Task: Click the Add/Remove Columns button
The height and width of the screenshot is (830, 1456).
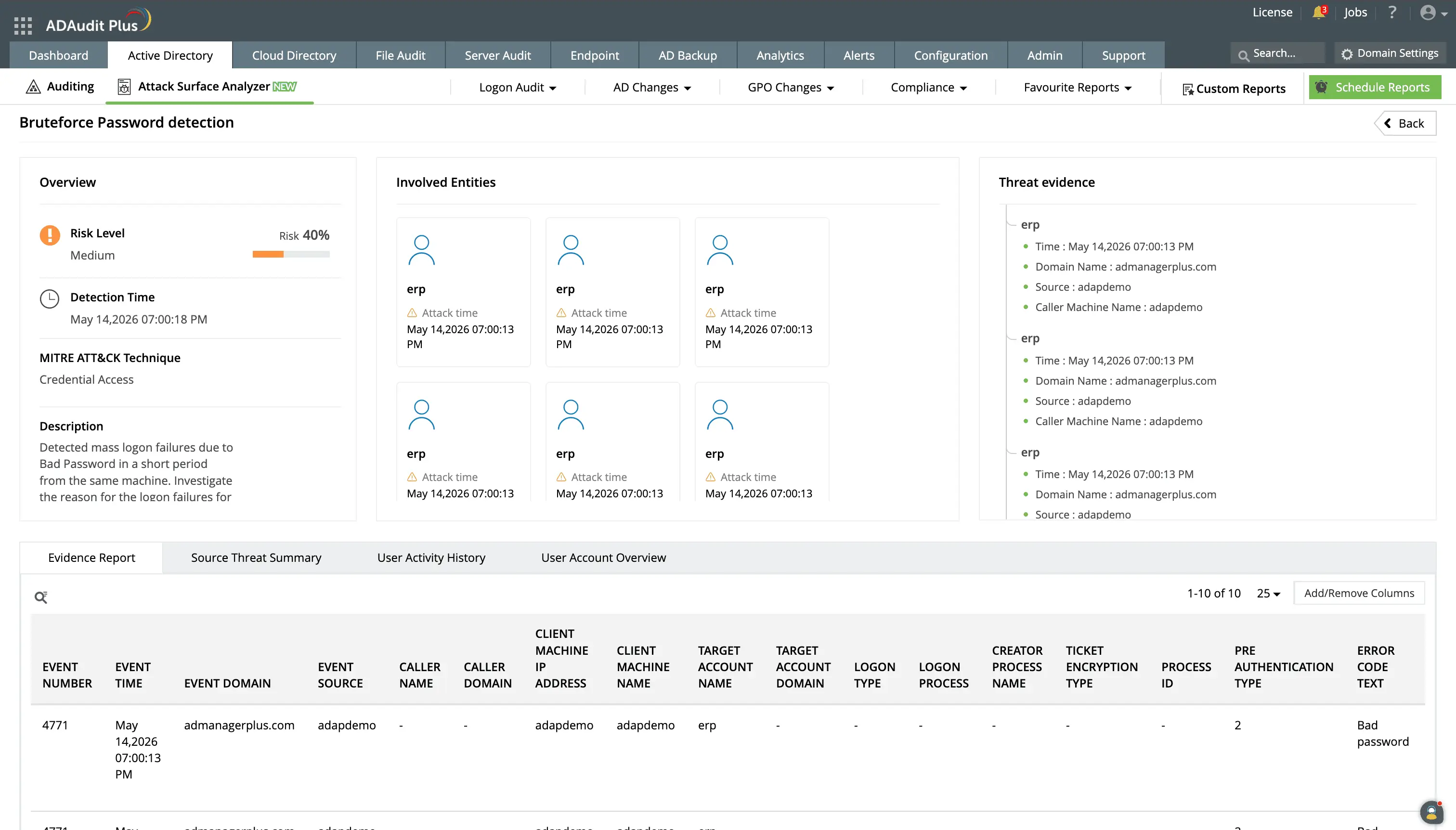Action: [x=1359, y=593]
